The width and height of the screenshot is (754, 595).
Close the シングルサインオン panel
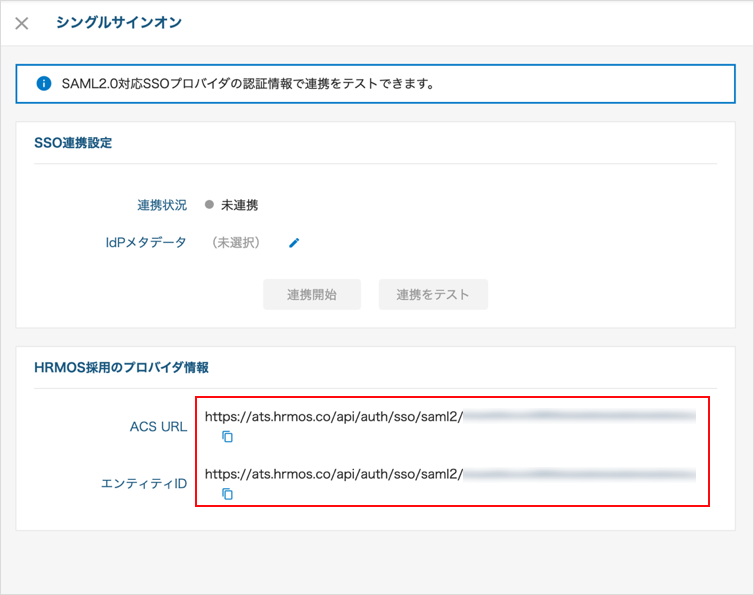click(x=22, y=23)
